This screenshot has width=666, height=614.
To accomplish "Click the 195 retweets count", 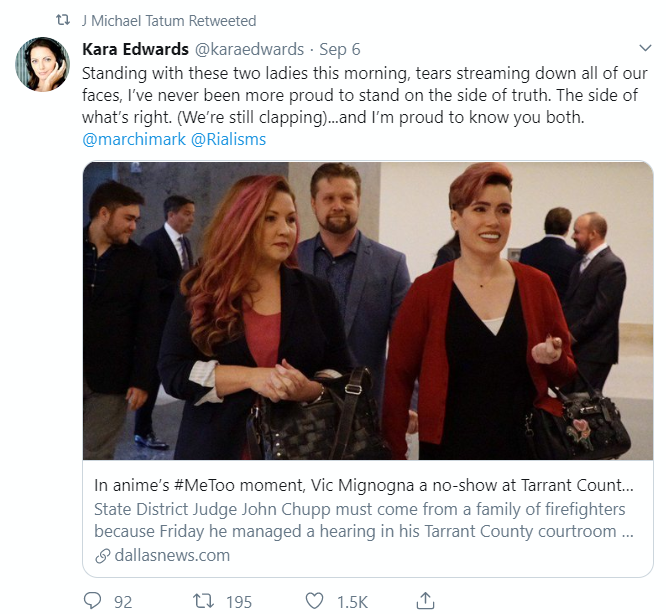I will pyautogui.click(x=239, y=602).
